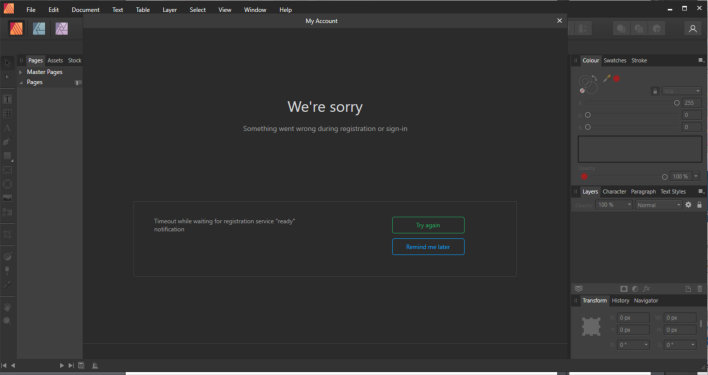Open the File menu

(31, 9)
